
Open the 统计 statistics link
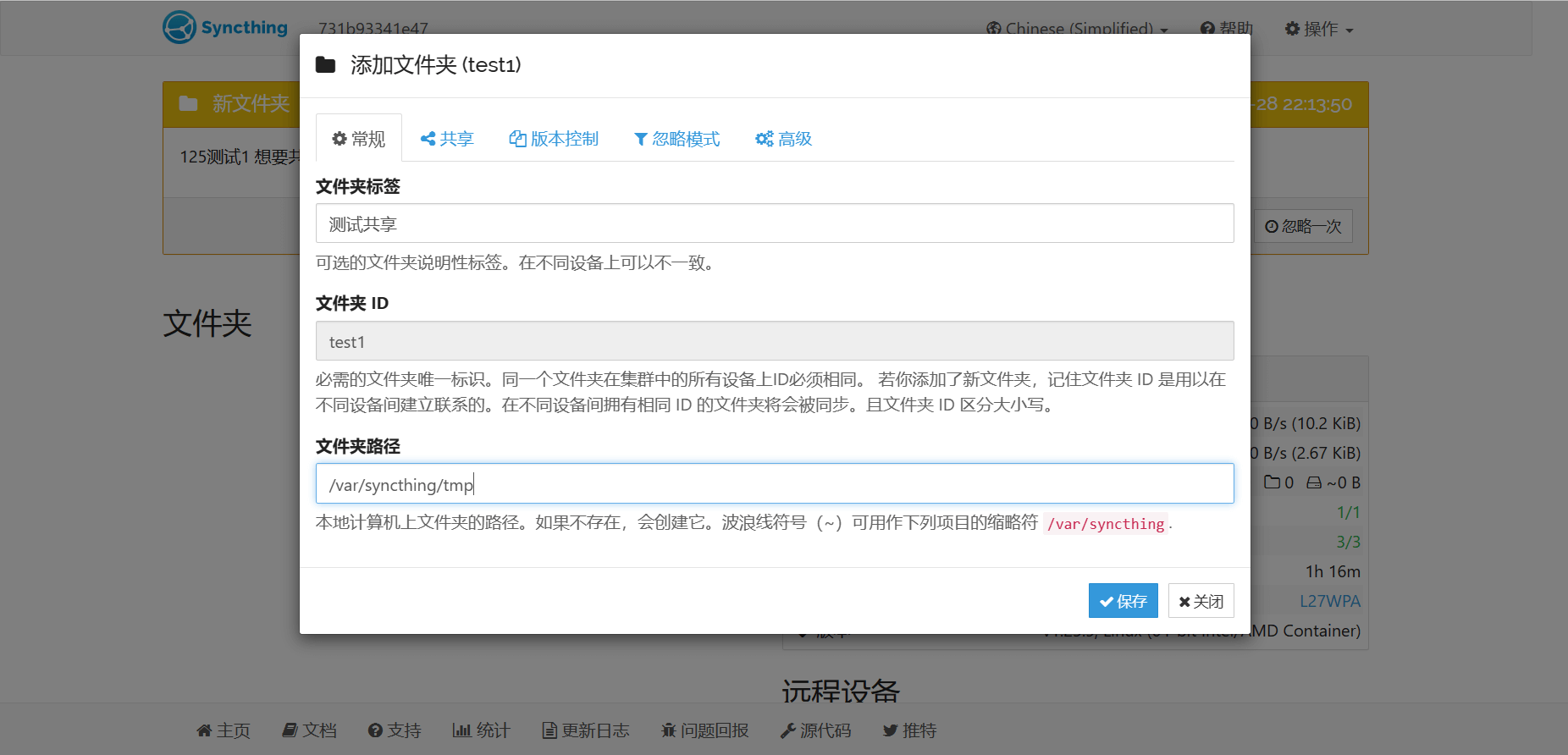pyautogui.click(x=481, y=730)
